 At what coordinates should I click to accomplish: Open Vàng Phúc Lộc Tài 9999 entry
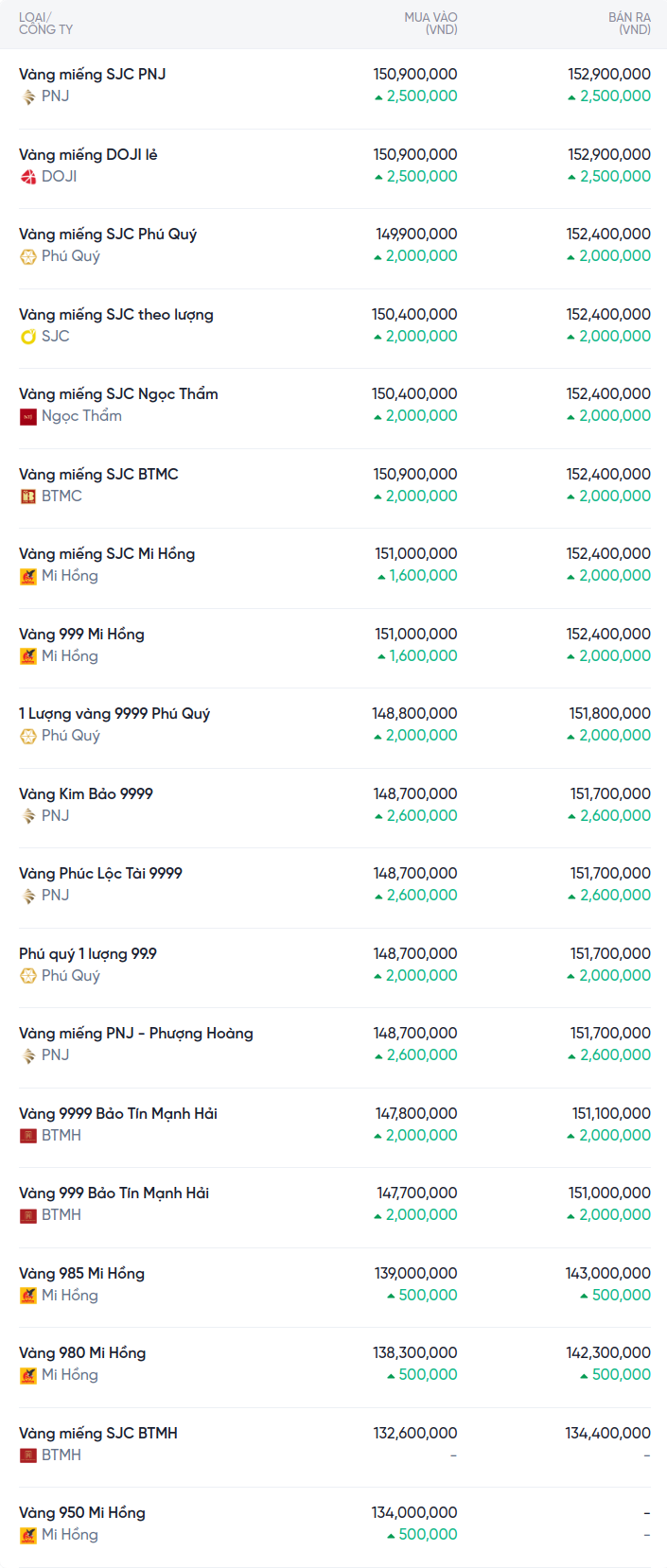coord(100,873)
